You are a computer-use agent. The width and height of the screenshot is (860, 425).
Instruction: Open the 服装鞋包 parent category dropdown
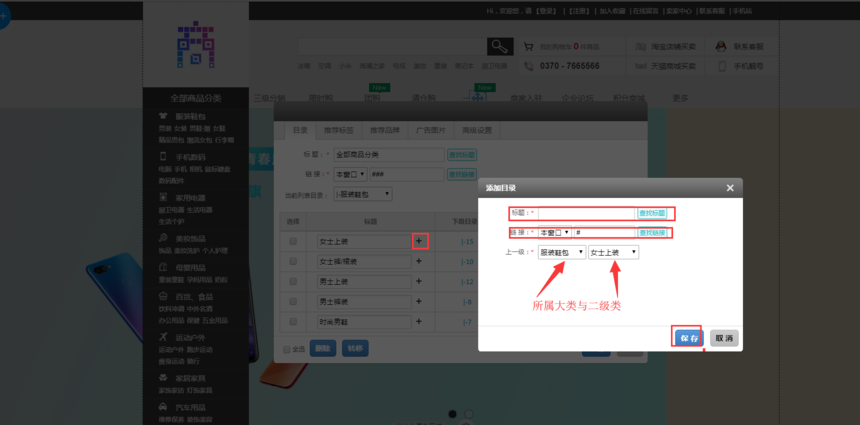562,252
